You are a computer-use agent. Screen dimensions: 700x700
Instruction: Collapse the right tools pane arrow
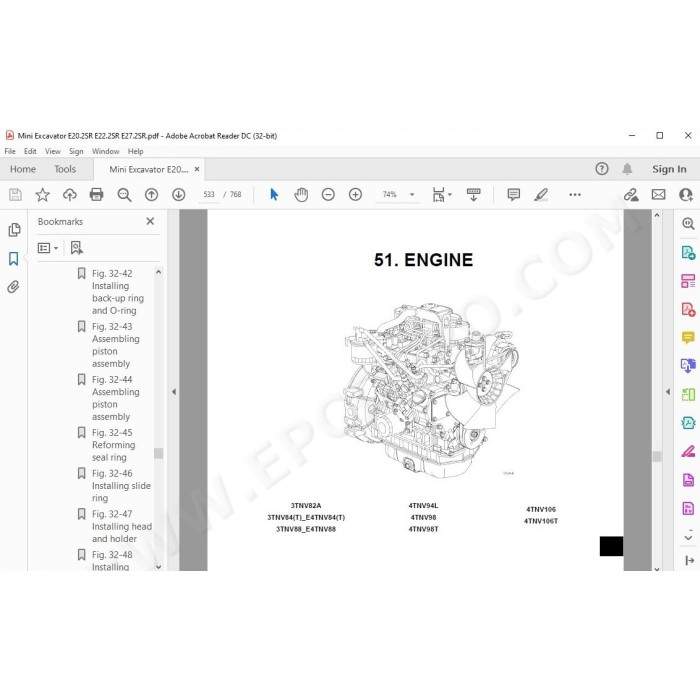668,392
